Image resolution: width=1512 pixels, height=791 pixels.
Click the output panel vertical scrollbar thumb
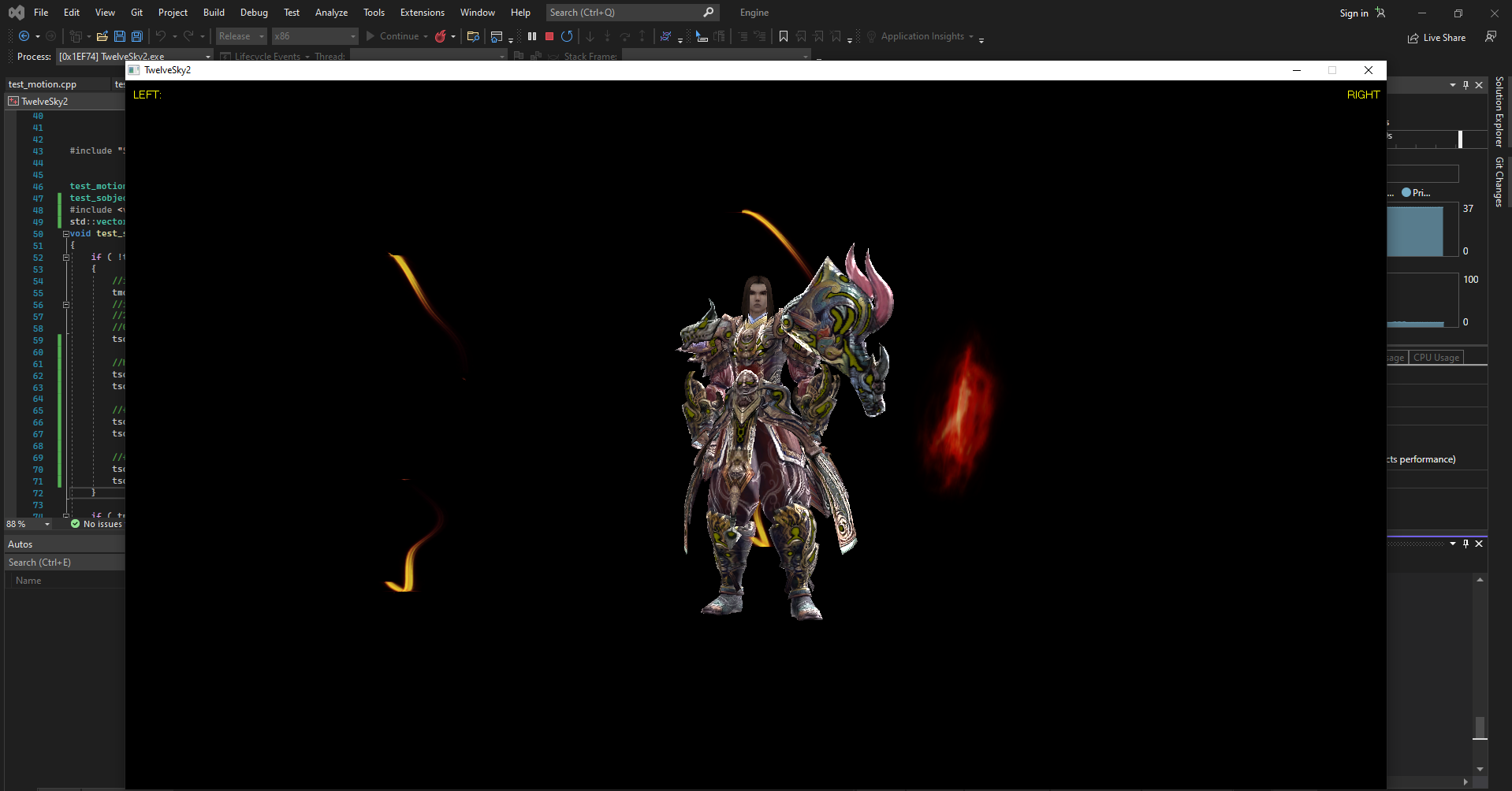pos(1480,728)
